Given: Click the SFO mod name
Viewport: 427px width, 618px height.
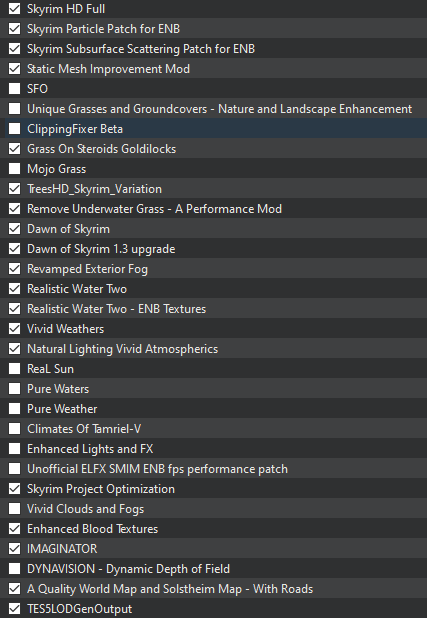Looking at the screenshot, I should 37,89.
